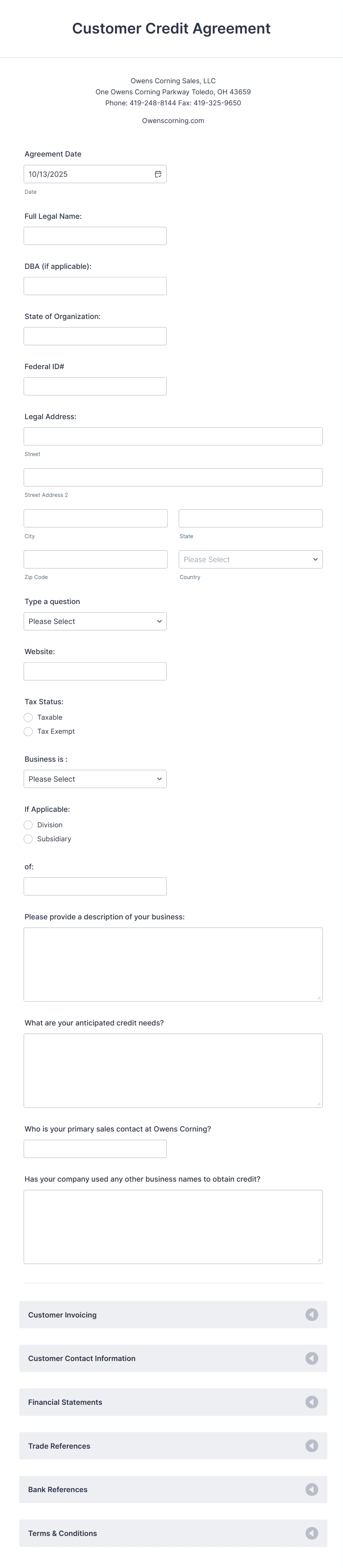Expand the Trade References section

coord(311,1446)
